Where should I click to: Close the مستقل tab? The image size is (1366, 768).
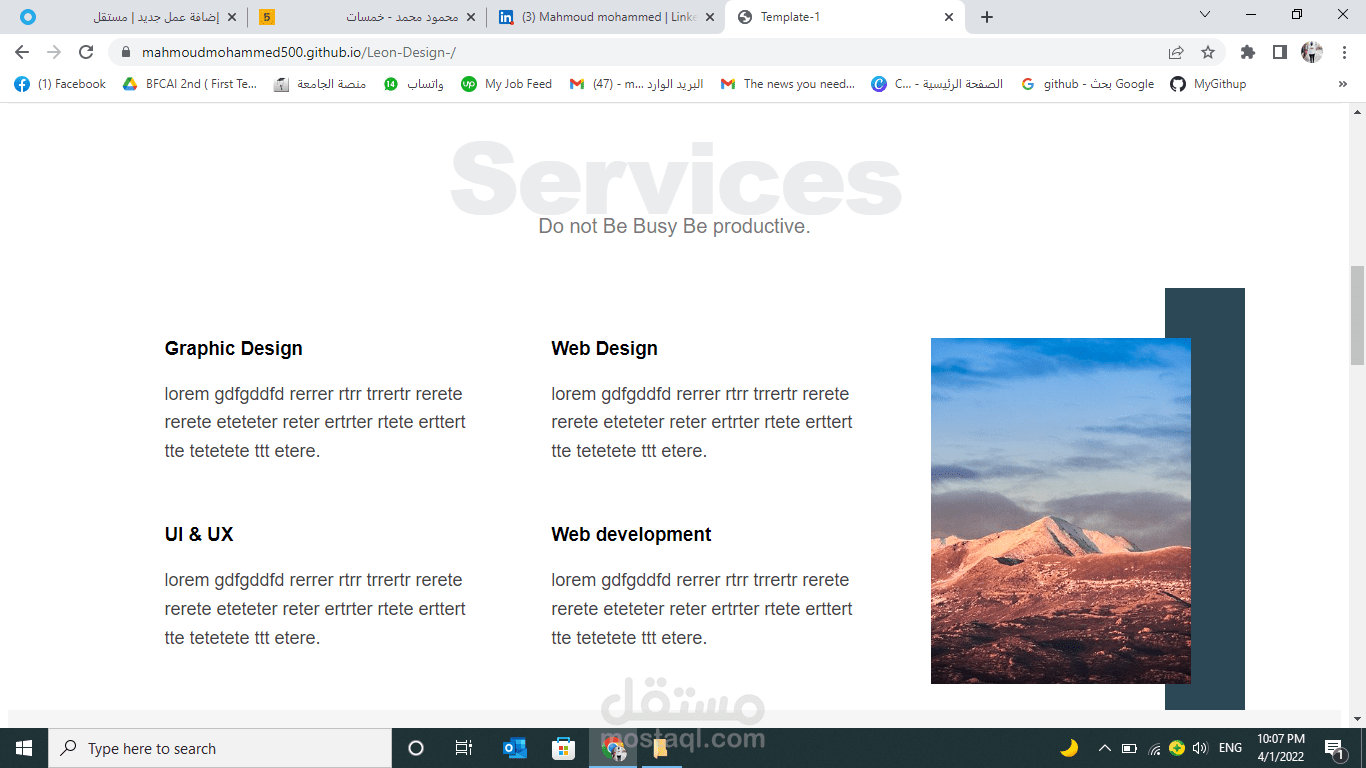[x=232, y=17]
